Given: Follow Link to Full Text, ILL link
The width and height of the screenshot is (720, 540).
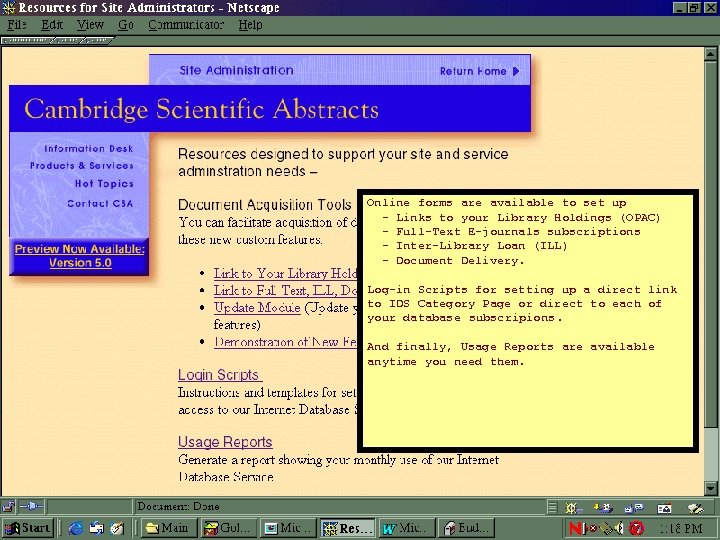Looking at the screenshot, I should click(x=285, y=291).
